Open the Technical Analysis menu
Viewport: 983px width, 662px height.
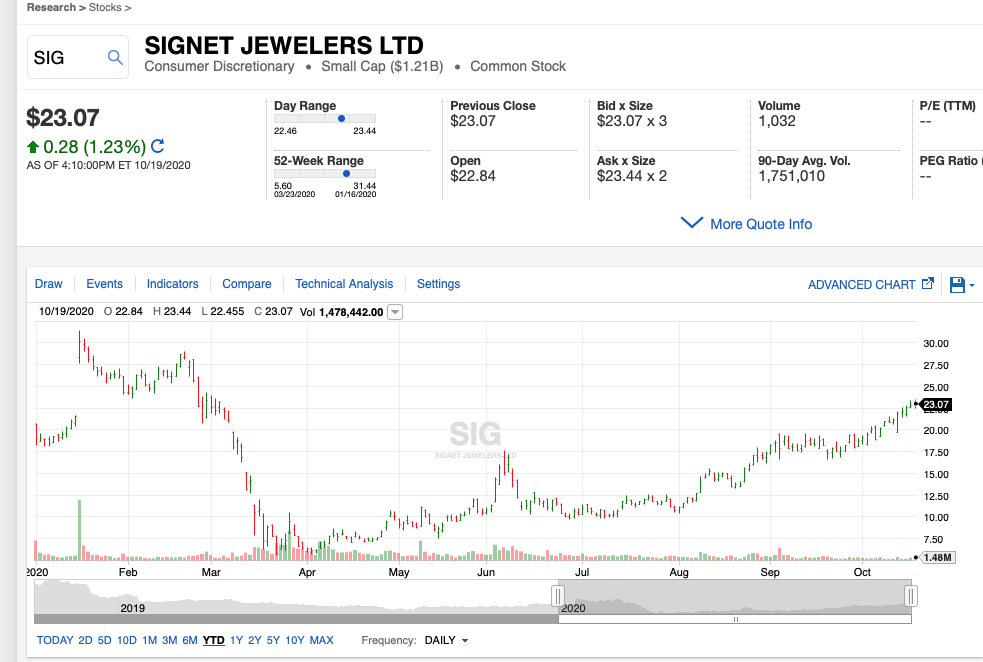[x=344, y=283]
